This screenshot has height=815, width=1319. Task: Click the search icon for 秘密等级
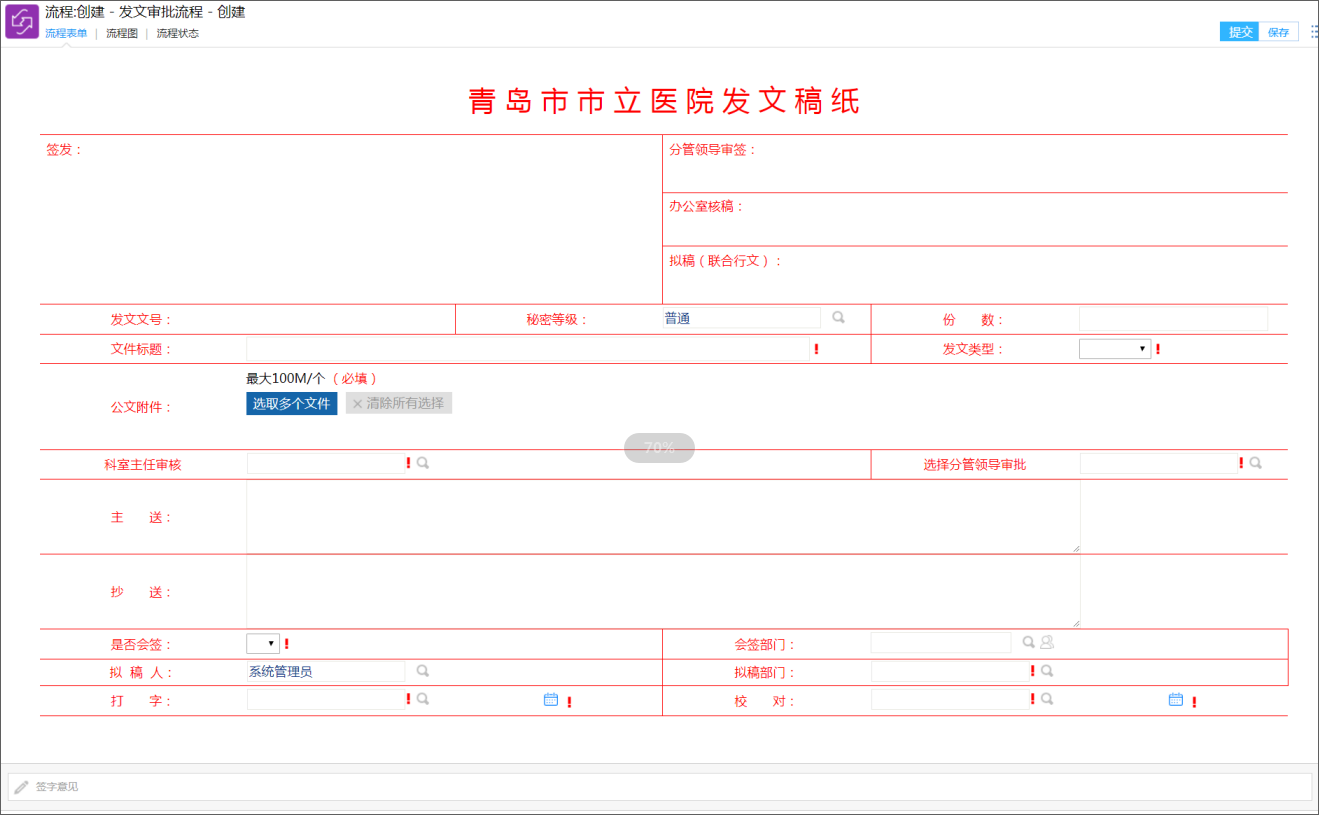tap(838, 317)
